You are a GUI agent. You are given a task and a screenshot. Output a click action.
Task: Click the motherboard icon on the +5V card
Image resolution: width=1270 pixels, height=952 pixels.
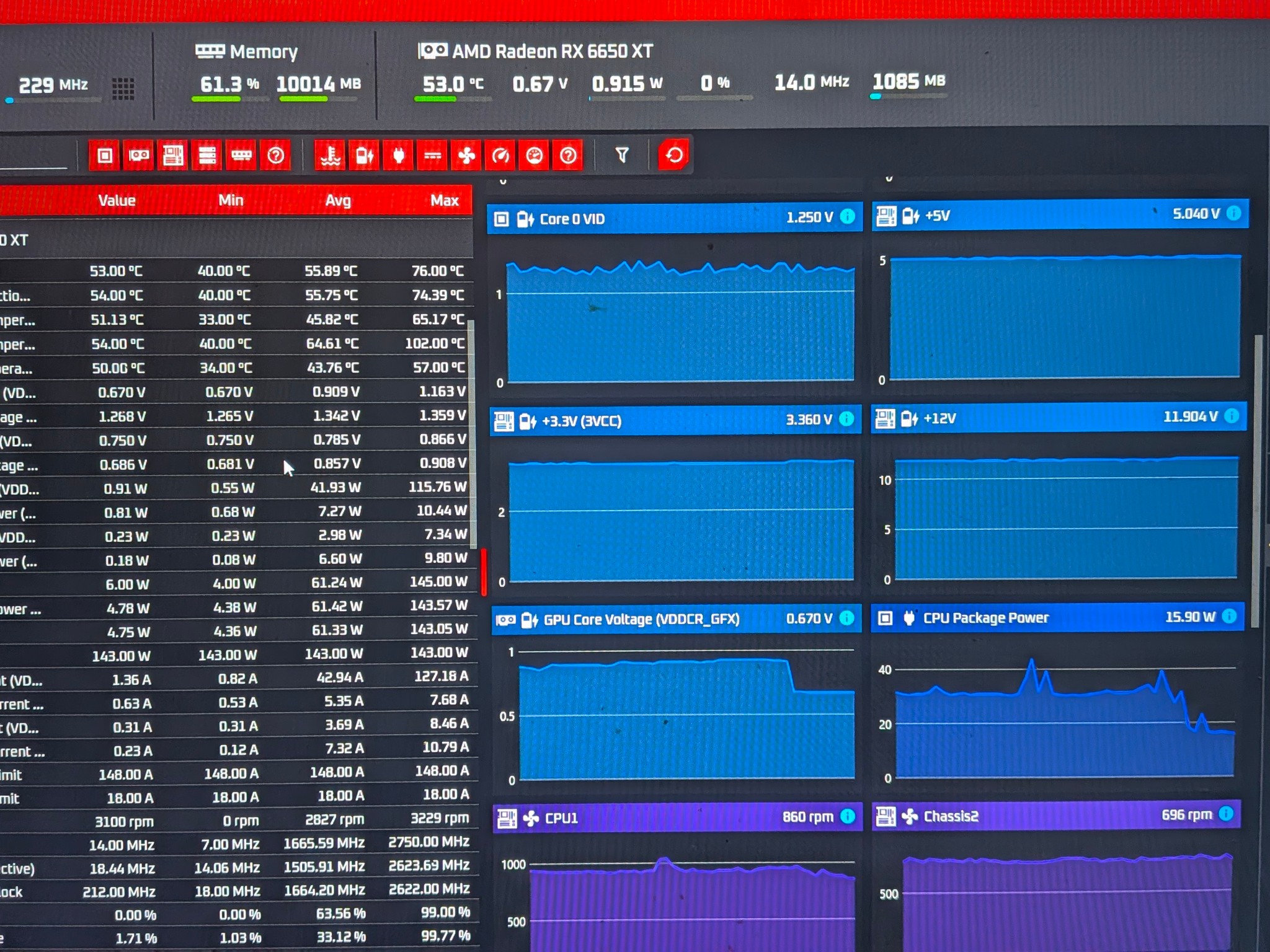tap(886, 216)
